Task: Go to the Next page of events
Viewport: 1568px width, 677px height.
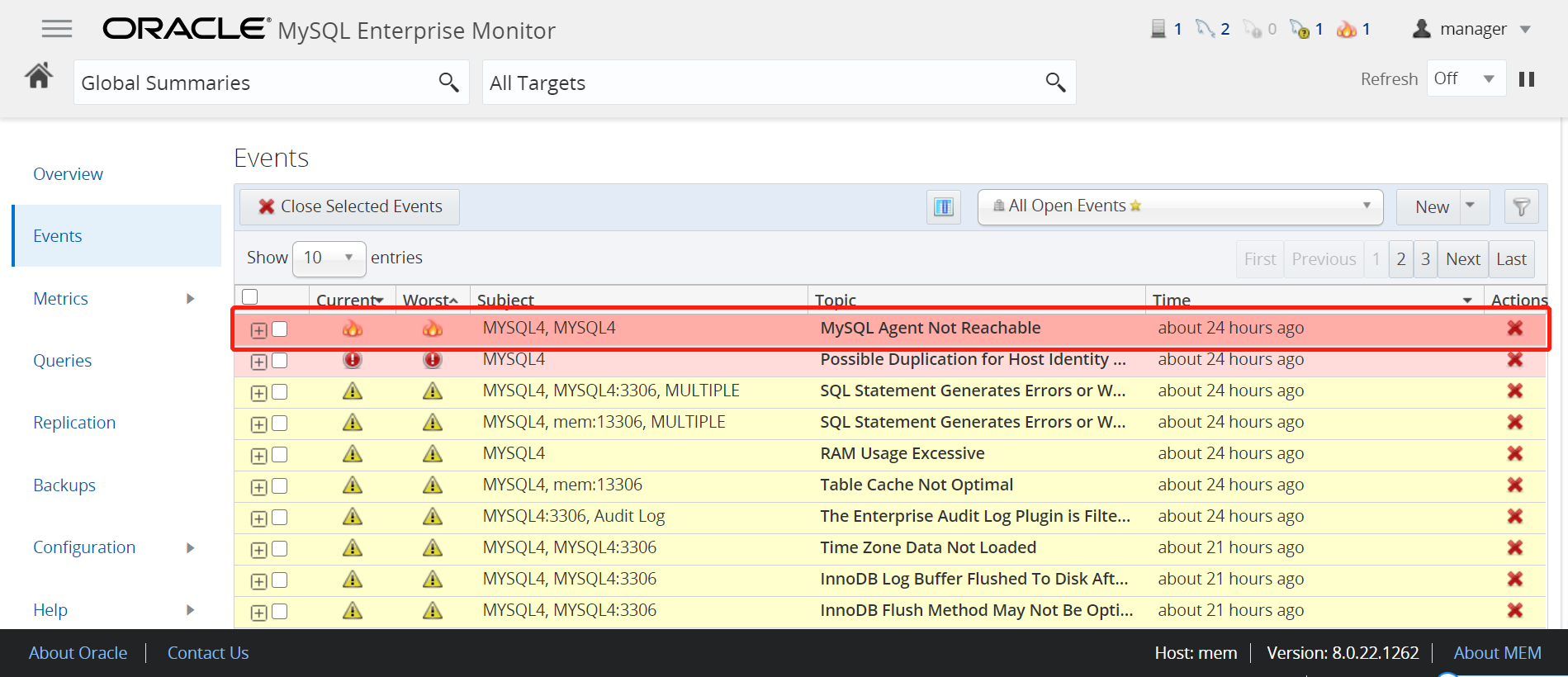Action: (x=1462, y=259)
